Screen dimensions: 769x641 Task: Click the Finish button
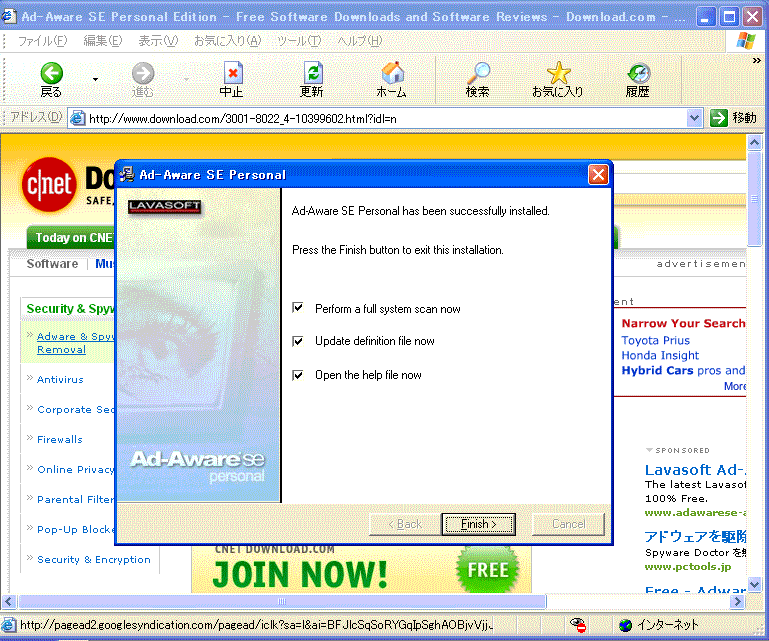[479, 524]
